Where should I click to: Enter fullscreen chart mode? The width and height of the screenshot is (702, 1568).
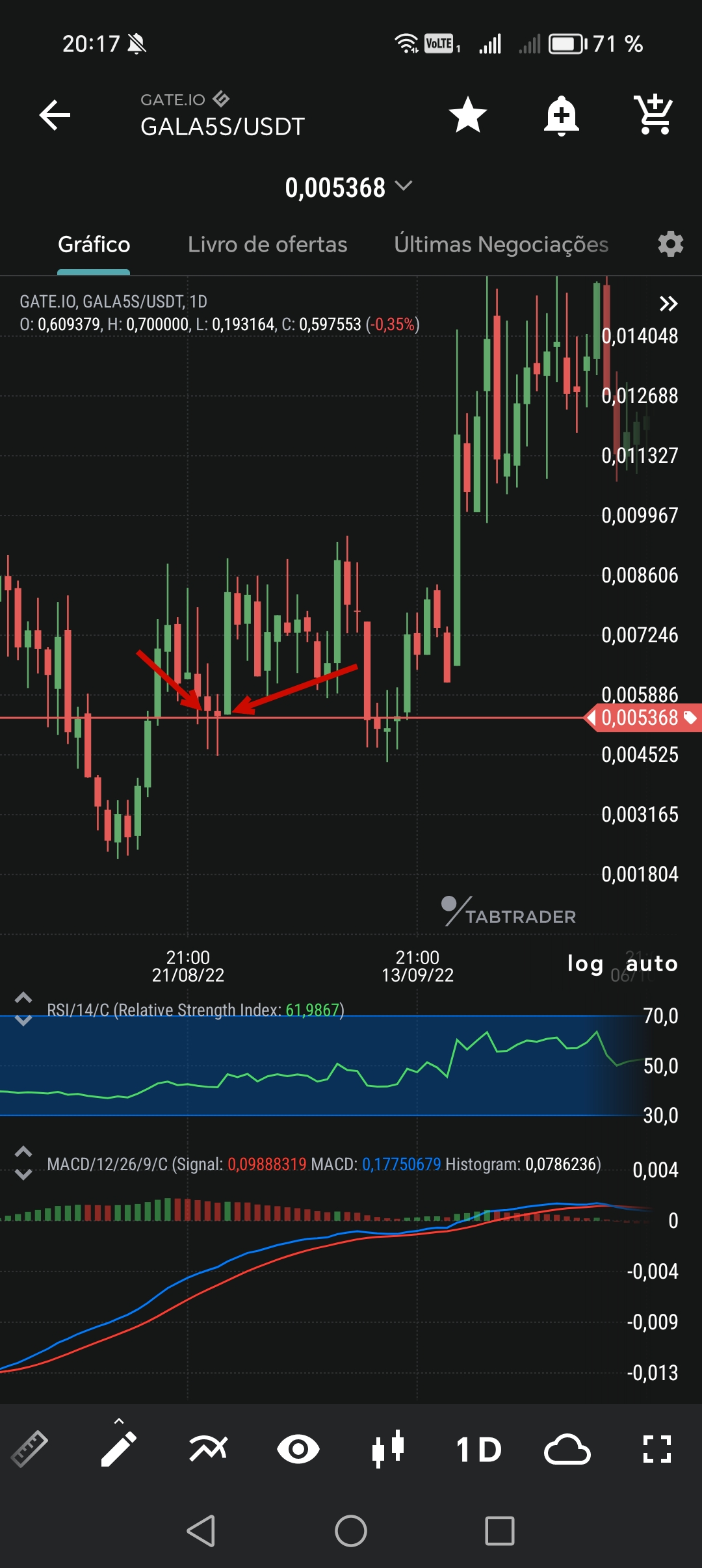pos(657,1449)
